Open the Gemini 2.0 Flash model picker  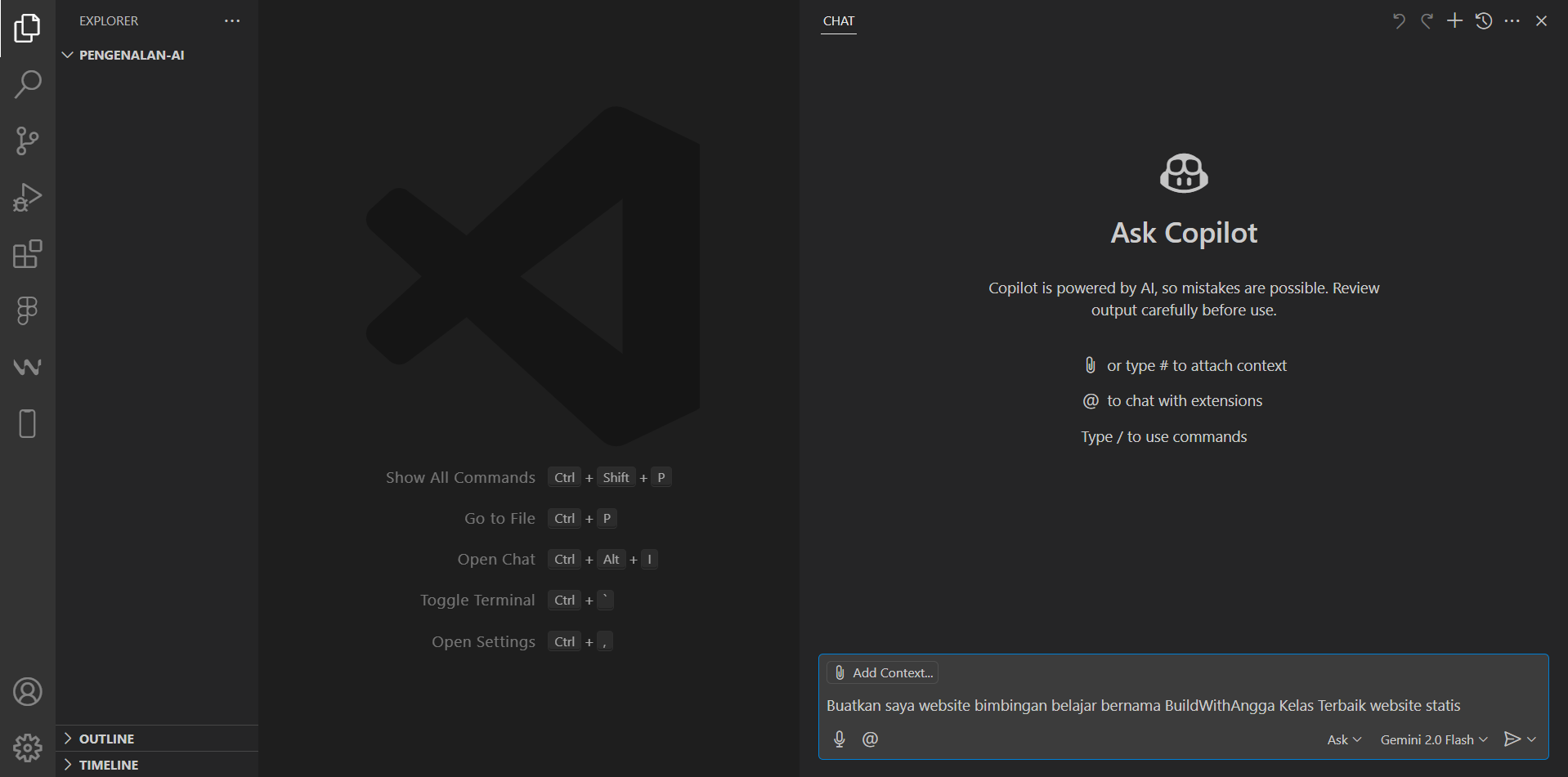(1434, 739)
